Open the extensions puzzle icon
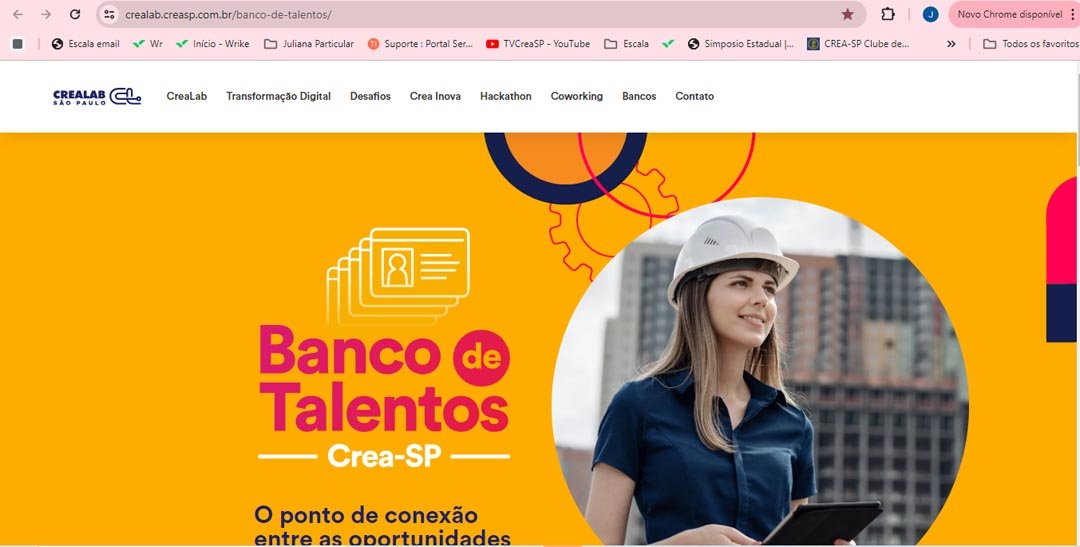The image size is (1080, 547). (x=888, y=14)
